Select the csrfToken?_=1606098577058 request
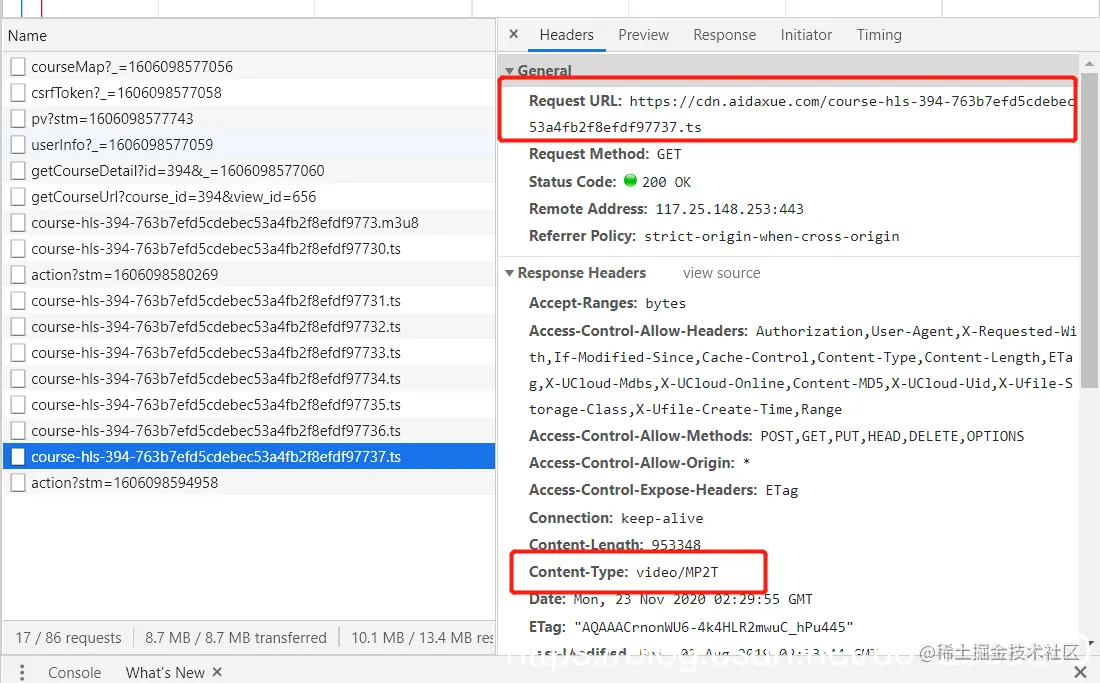Screen dimensions: 1100x683 pyautogui.click(x=249, y=93)
